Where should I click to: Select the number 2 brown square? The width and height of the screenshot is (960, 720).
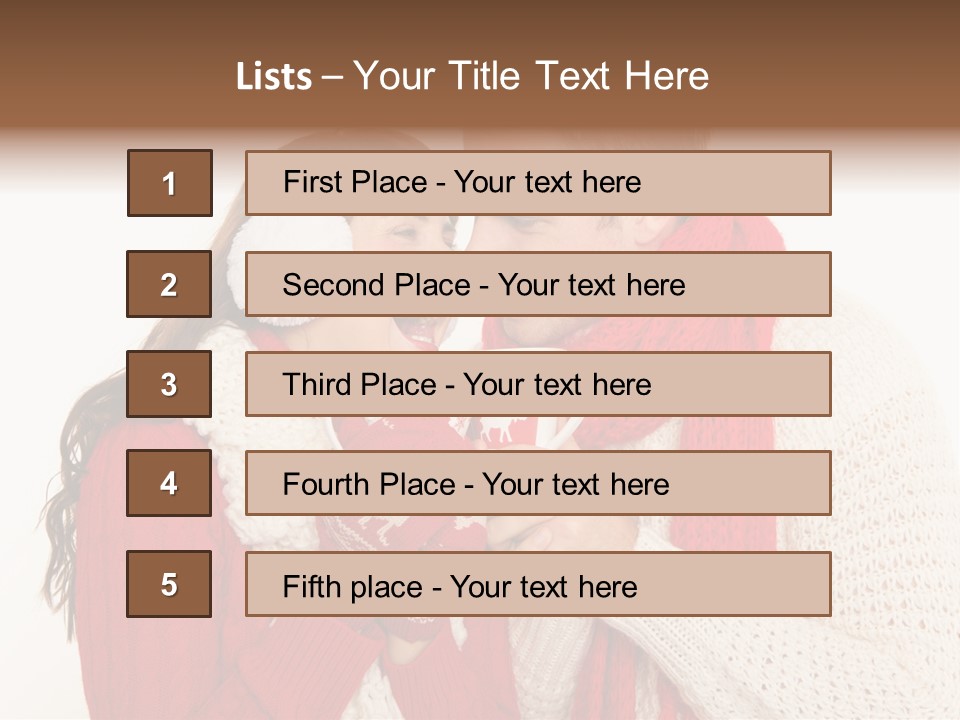point(169,284)
